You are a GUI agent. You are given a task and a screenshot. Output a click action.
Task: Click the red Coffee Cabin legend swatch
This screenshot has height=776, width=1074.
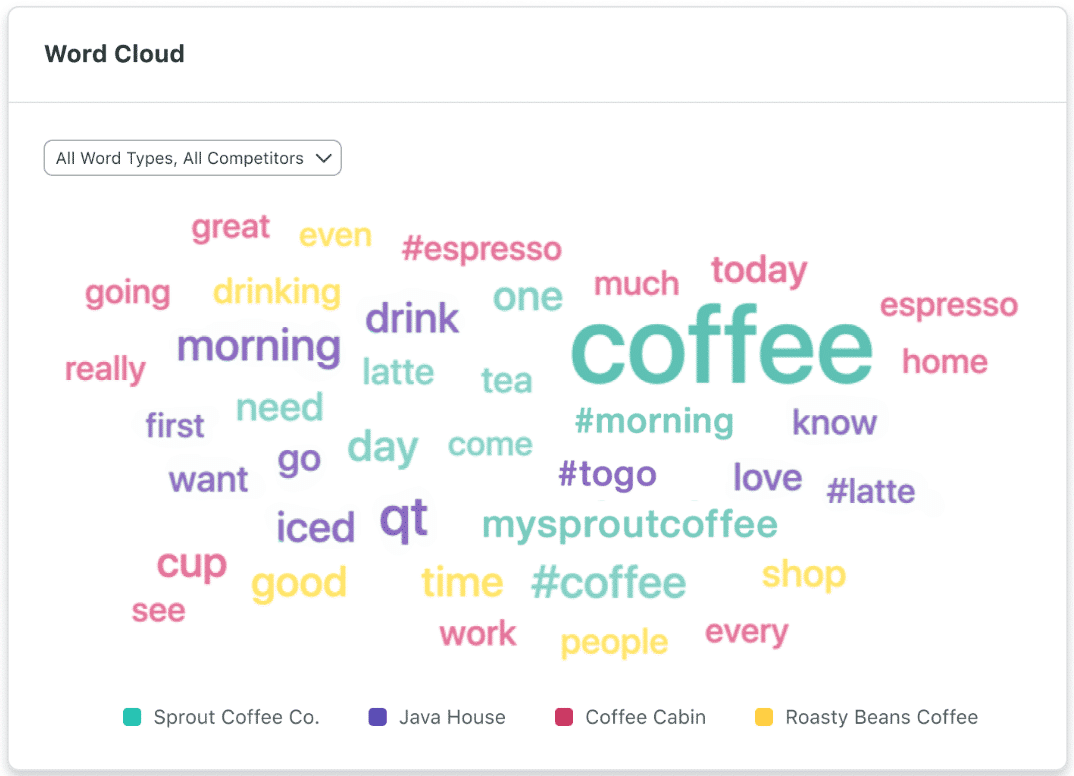[564, 717]
